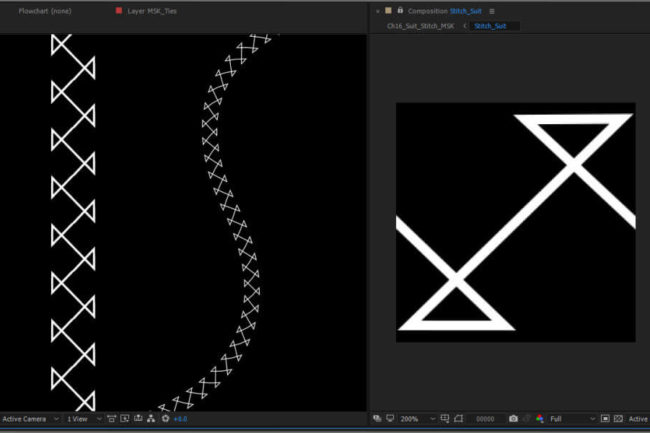Open grid and guide options icon
Viewport: 650px width, 433px height.
coord(444,418)
